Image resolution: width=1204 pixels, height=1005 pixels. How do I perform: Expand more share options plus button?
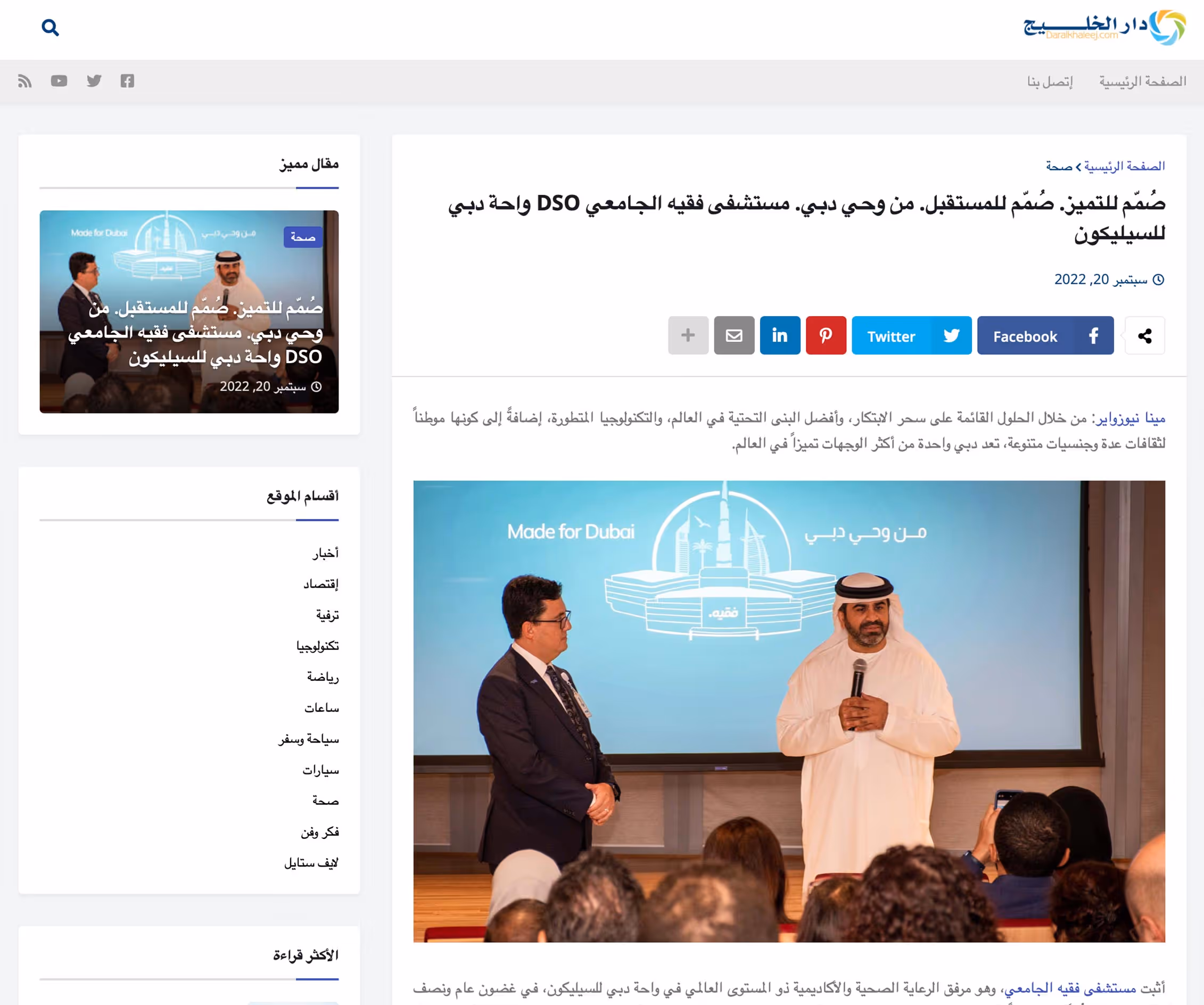[x=688, y=335]
